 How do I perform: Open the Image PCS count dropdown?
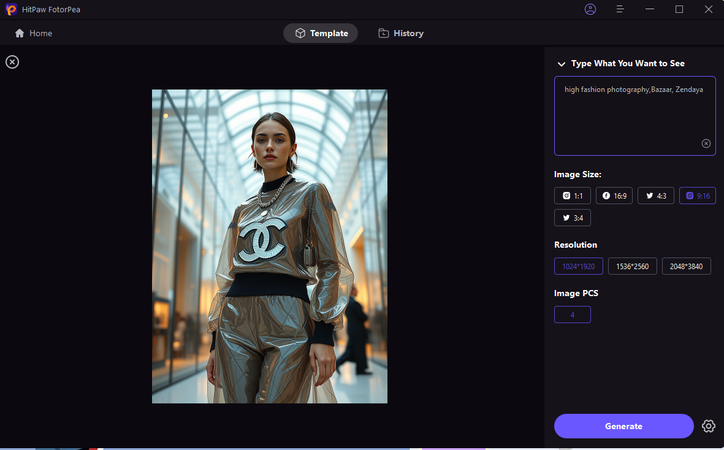pos(572,315)
